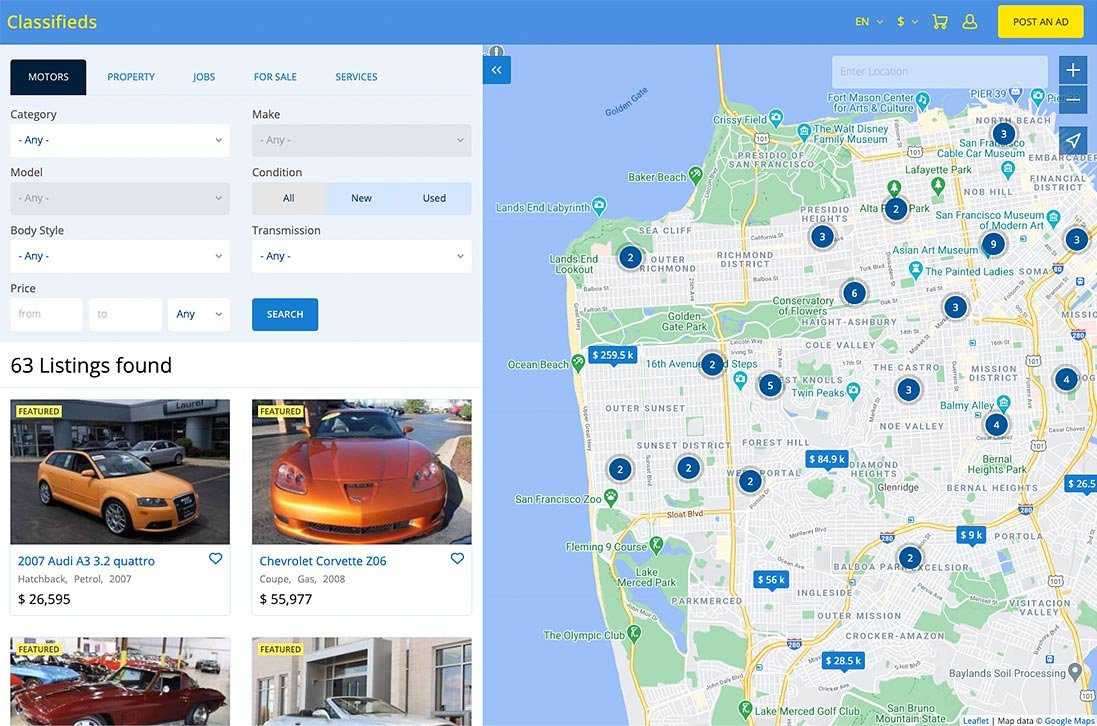Open the shopping cart icon
1097x726 pixels.
pos(940,22)
